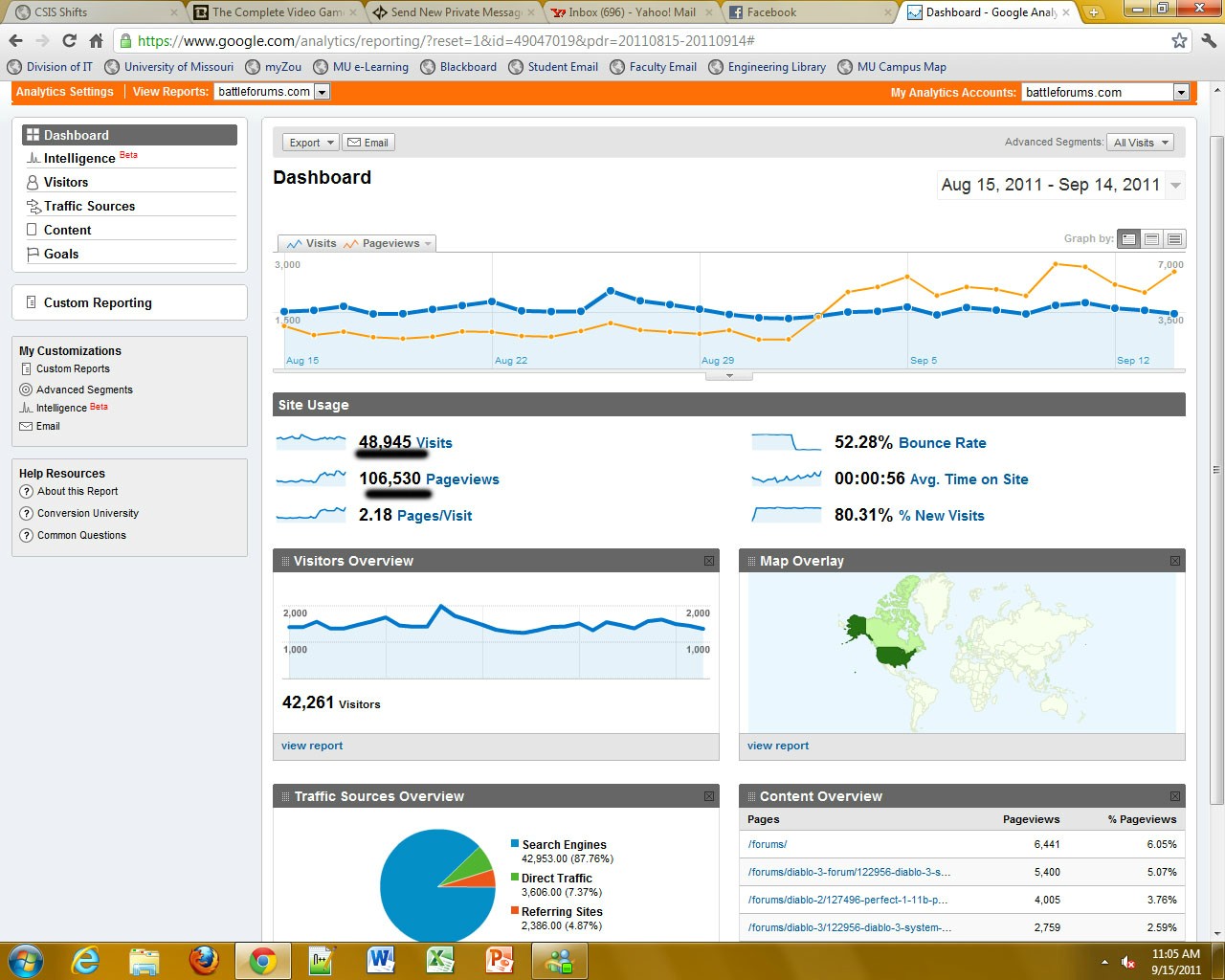Open About this Report help link
Viewport: 1225px width, 980px height.
pos(78,491)
